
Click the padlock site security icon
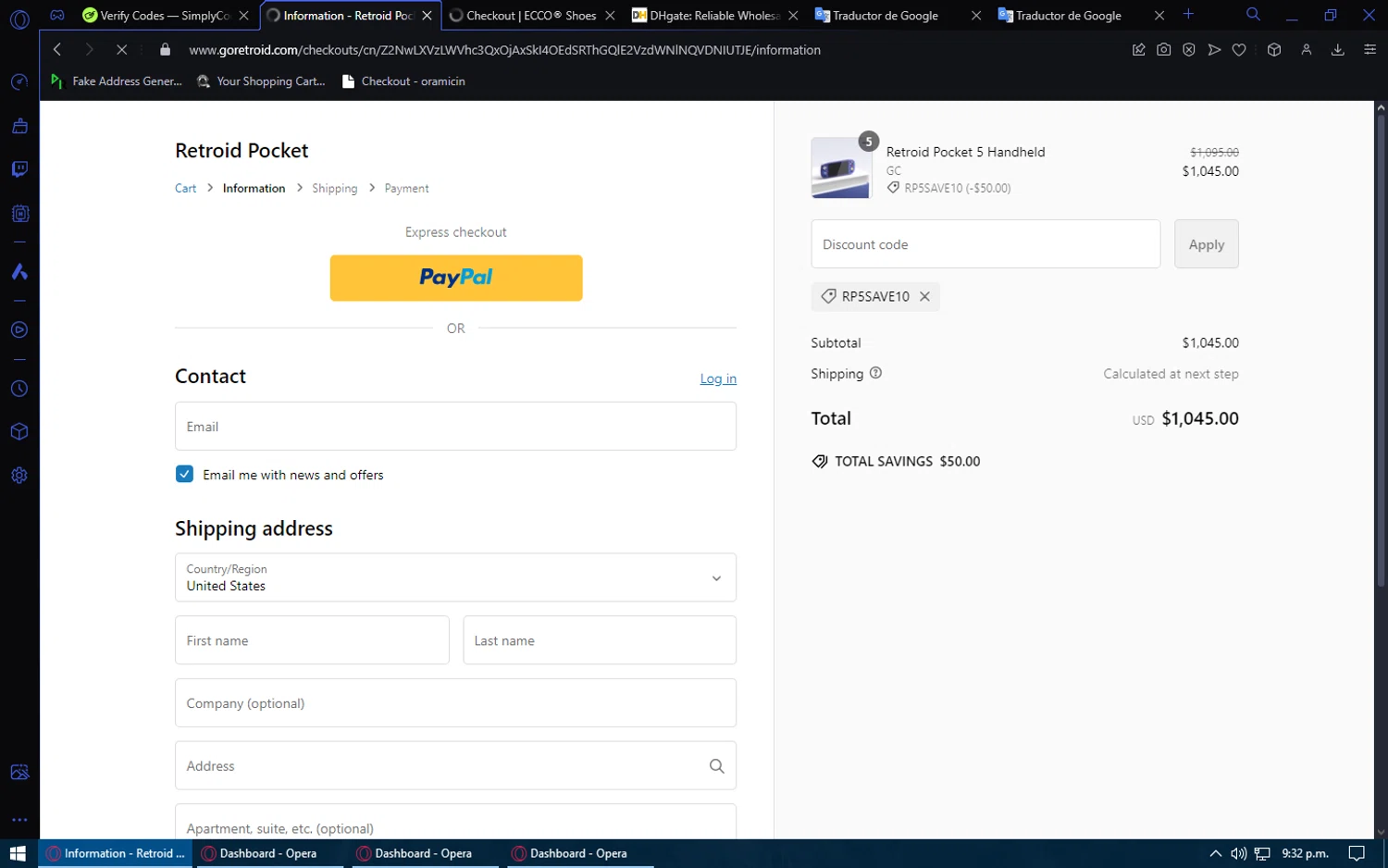(166, 50)
